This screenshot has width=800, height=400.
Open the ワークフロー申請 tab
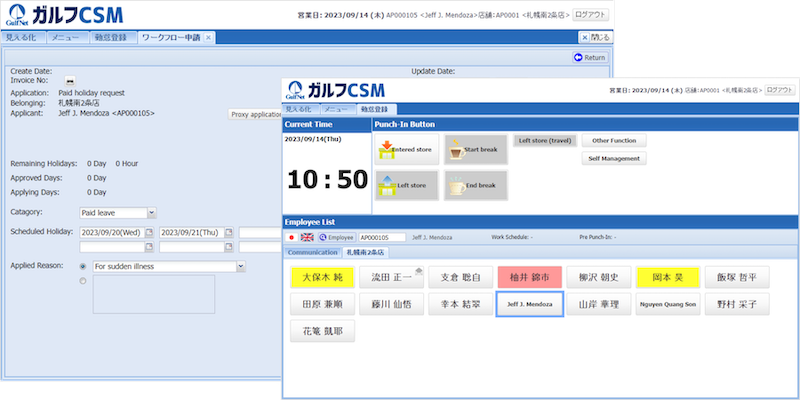click(176, 37)
